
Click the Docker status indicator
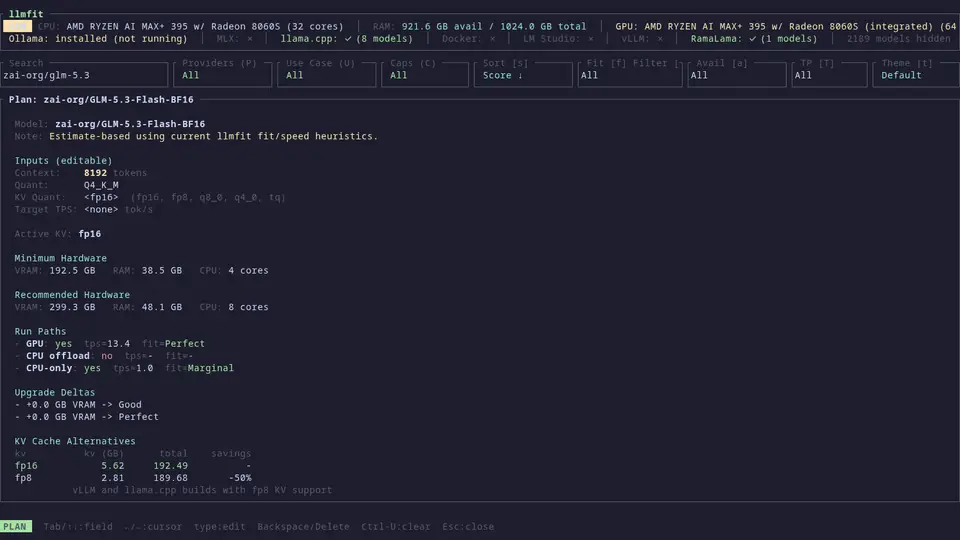pyautogui.click(x=468, y=39)
